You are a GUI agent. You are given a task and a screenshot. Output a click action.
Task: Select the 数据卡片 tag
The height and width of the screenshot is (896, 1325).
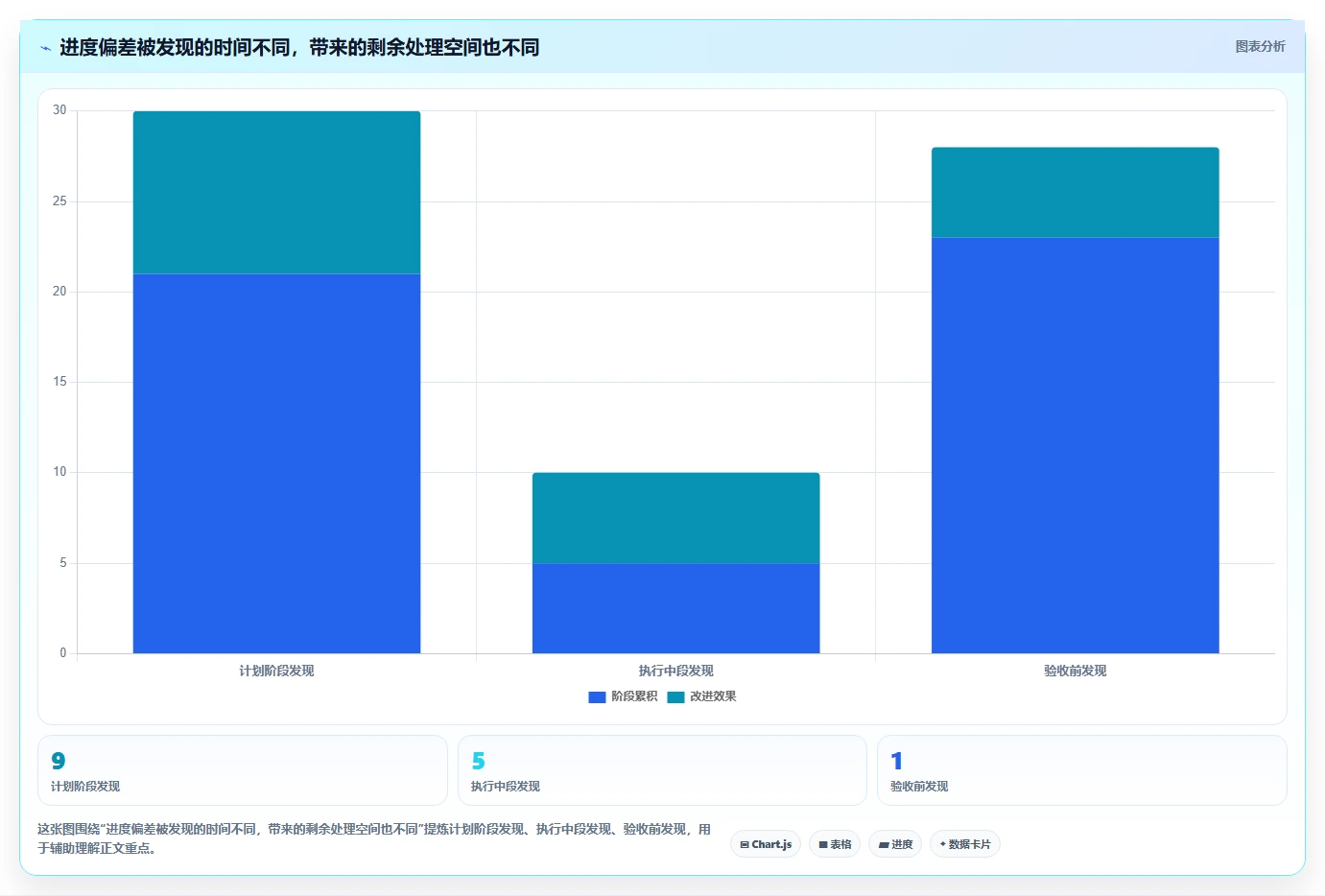965,844
